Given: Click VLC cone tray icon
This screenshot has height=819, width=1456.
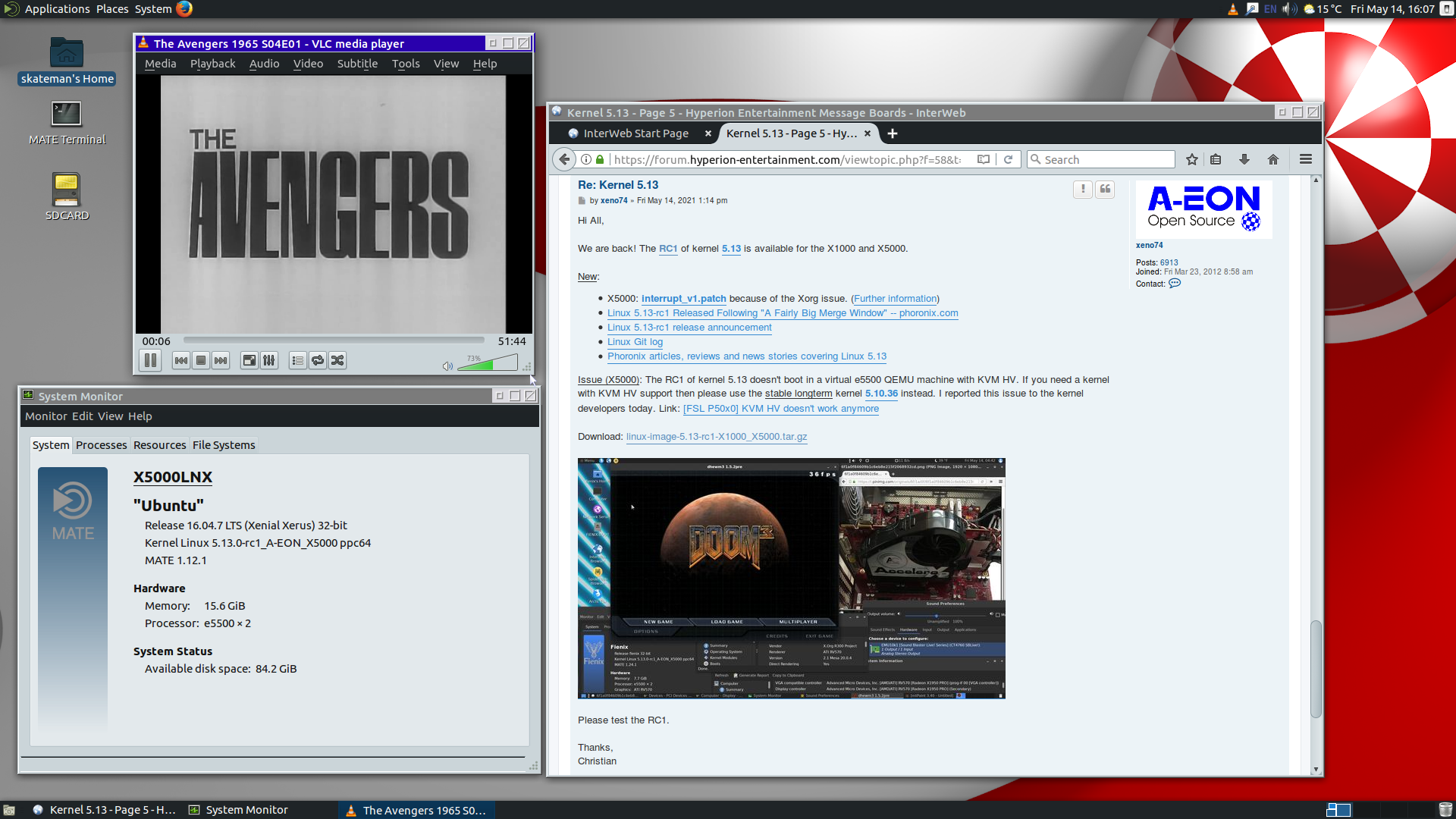Looking at the screenshot, I should (x=1232, y=9).
